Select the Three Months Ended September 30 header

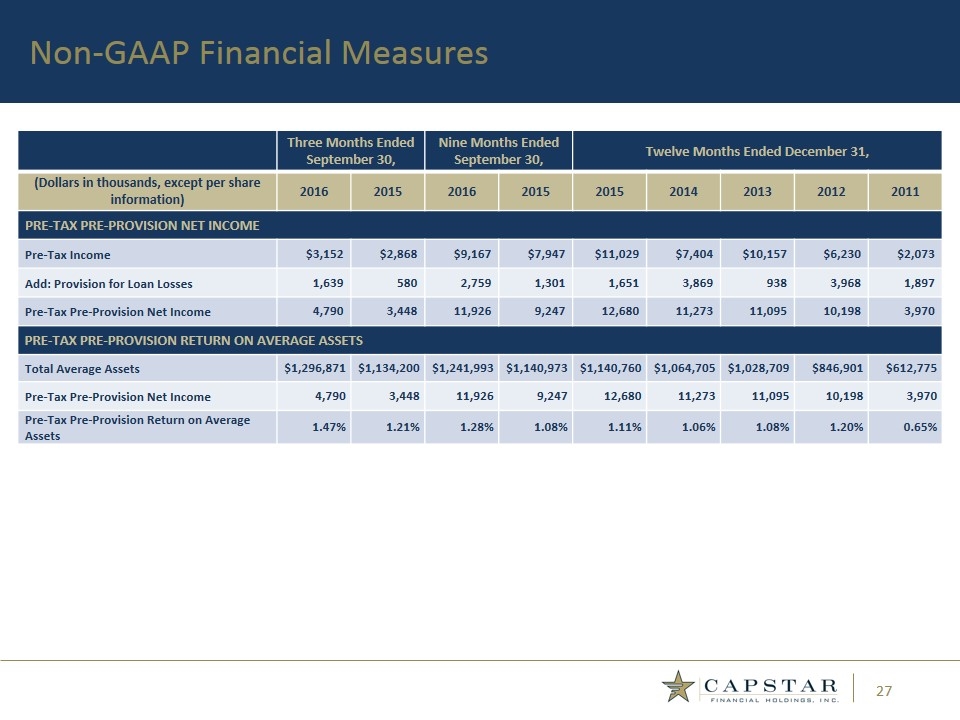(350, 151)
